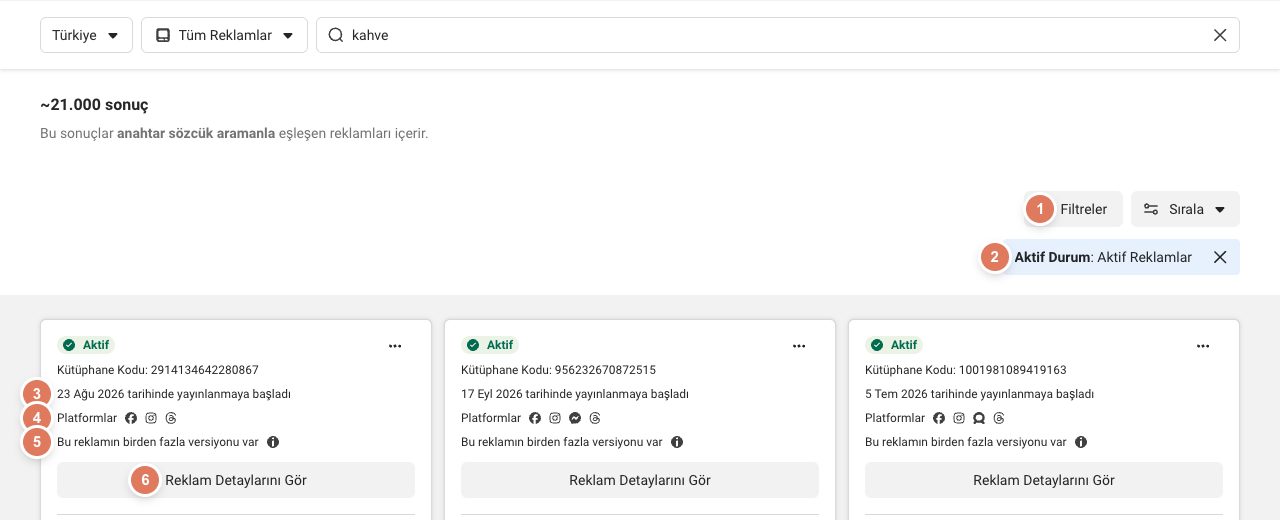Click the search magnifier icon

coord(336,35)
